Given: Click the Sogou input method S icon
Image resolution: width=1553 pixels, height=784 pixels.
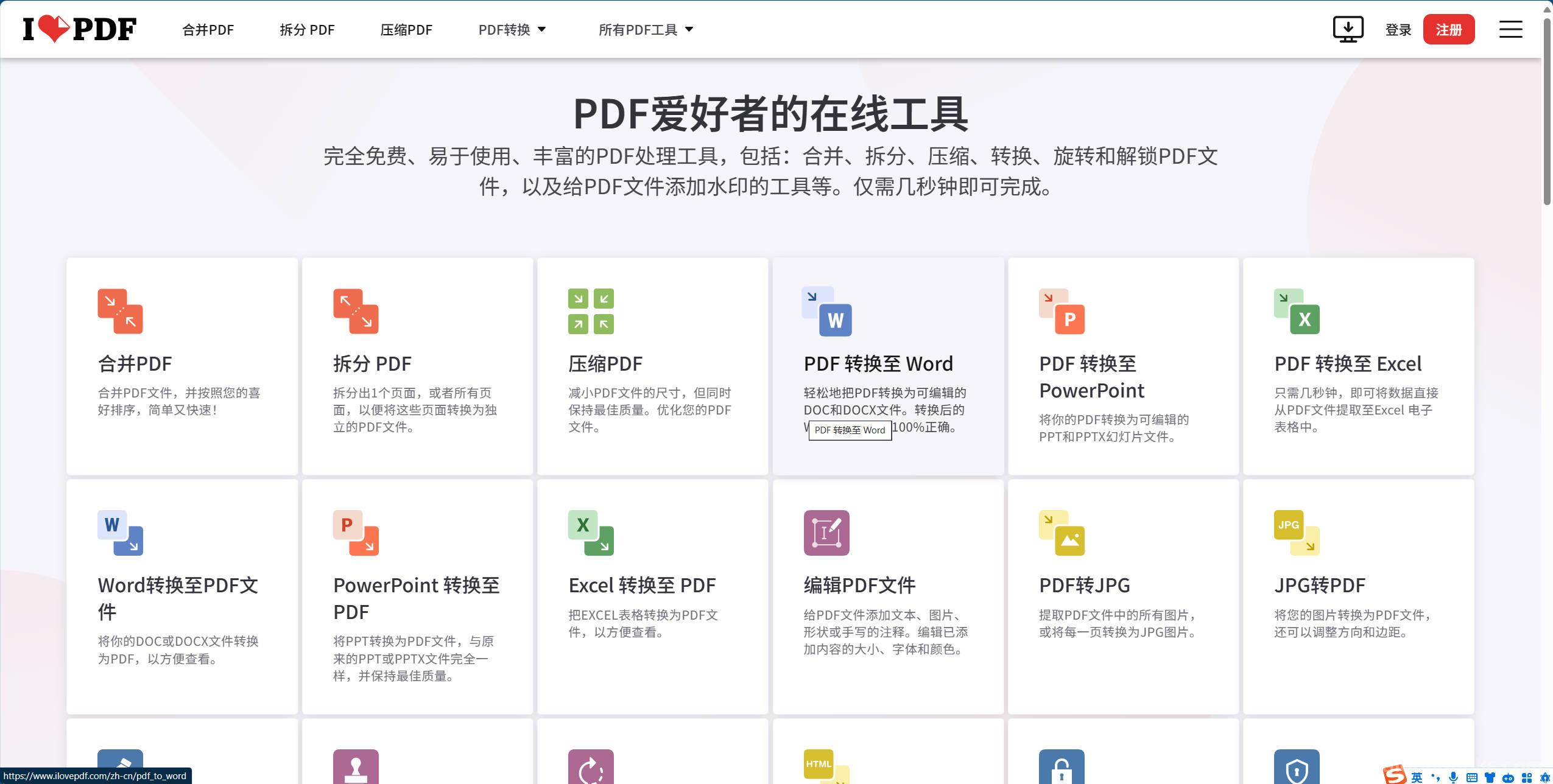Looking at the screenshot, I should (1395, 775).
